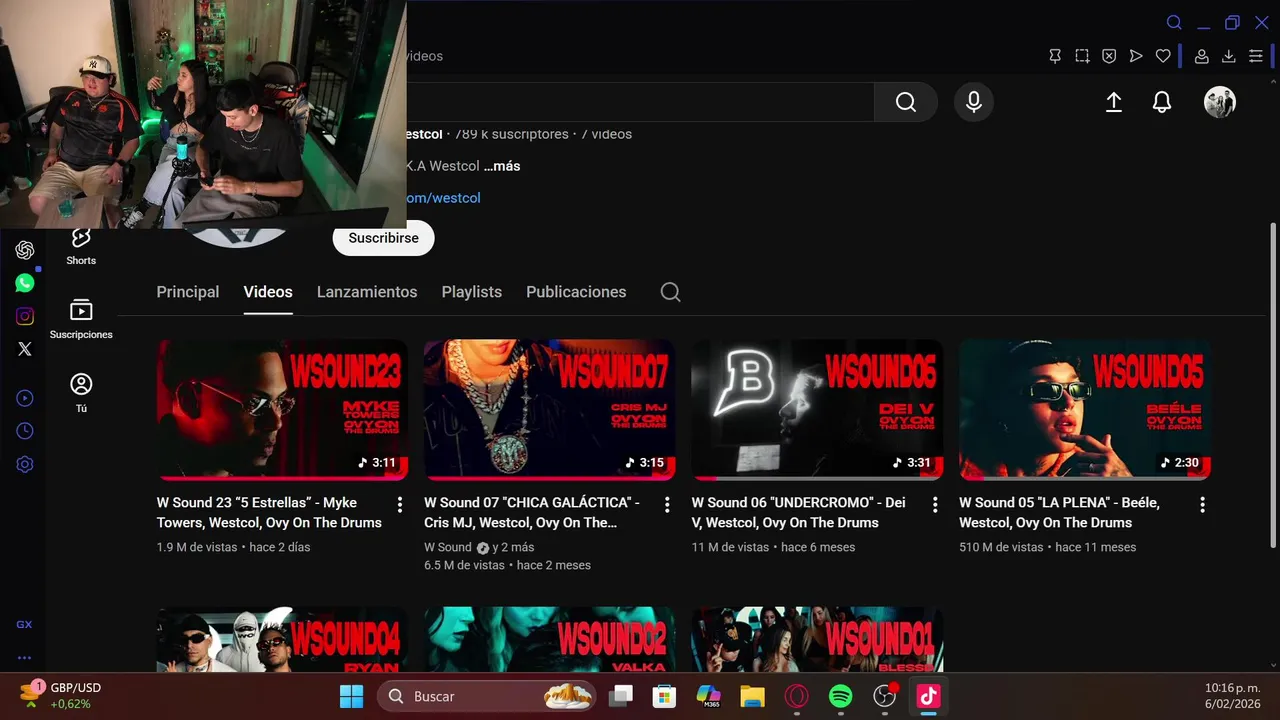Play WSOUND07 Cris MJ thumbnail
This screenshot has width=1280, height=720.
[549, 410]
